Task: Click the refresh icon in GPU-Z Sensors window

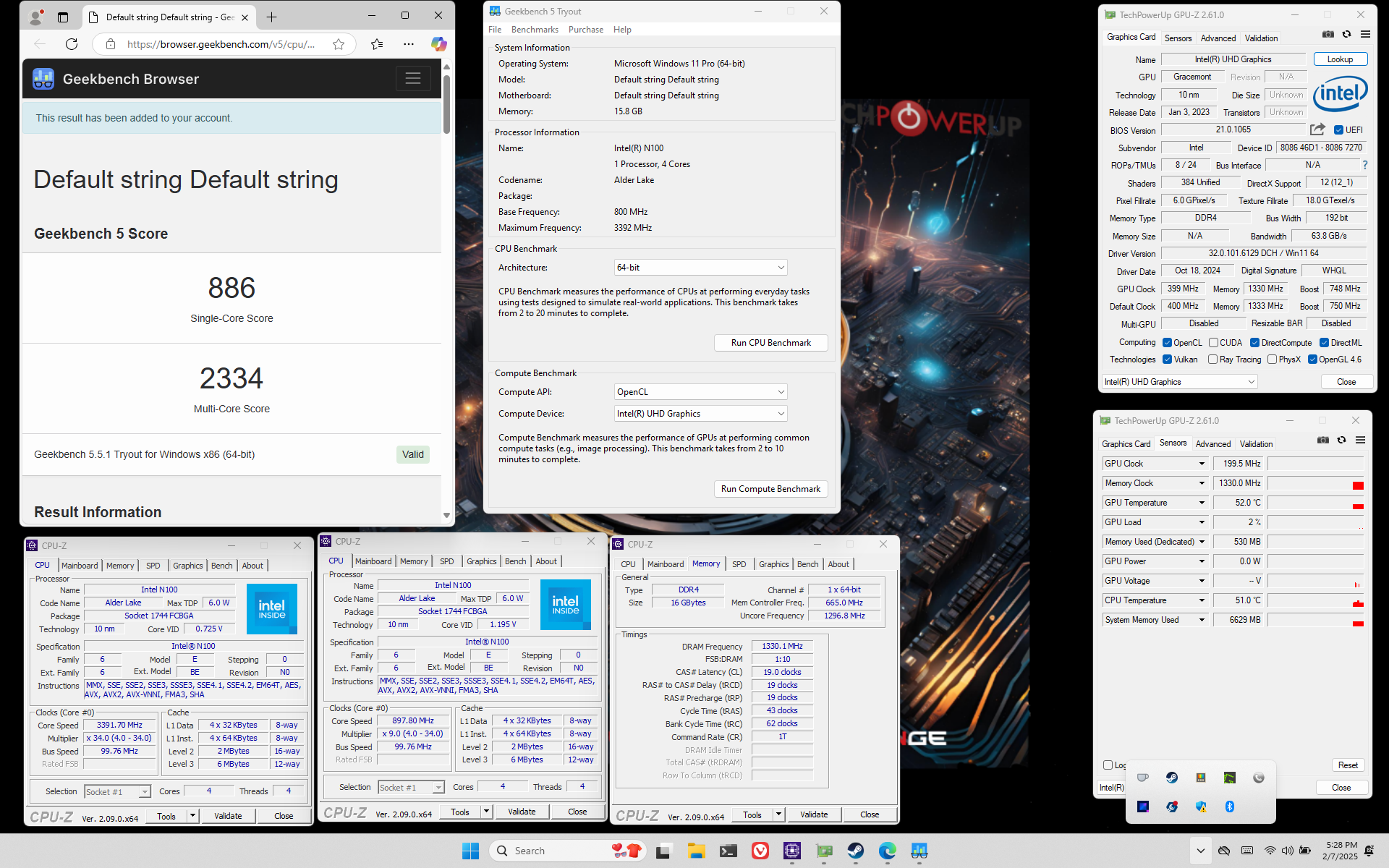Action: tap(1341, 440)
